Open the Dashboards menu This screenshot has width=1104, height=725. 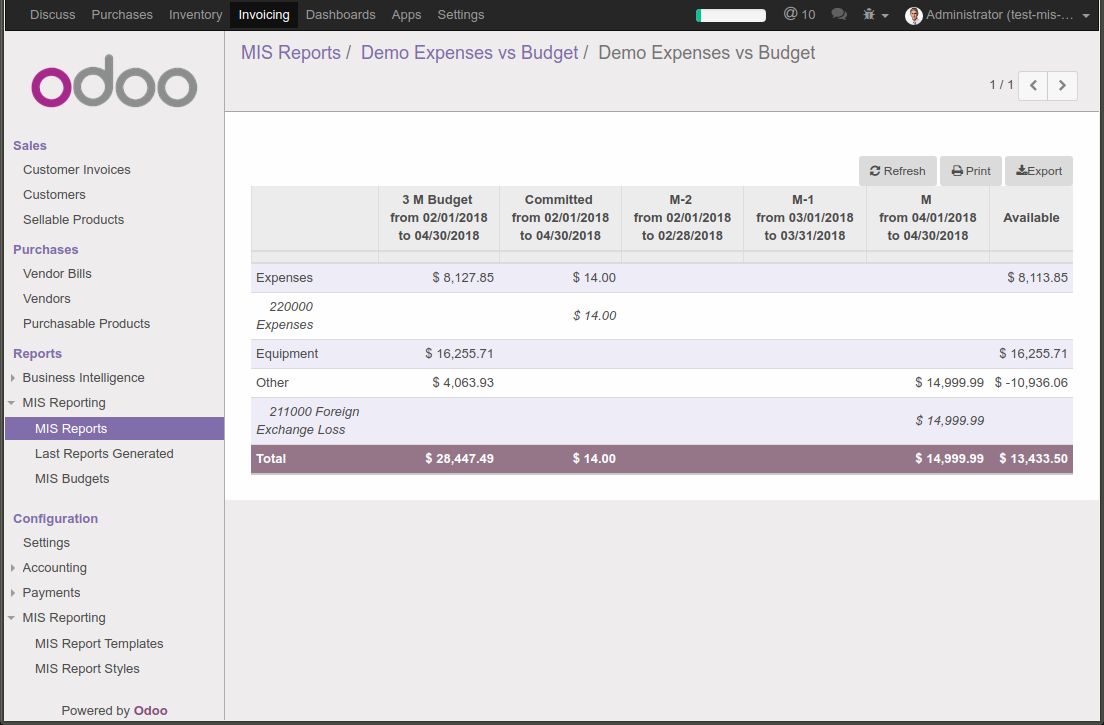pyautogui.click(x=340, y=14)
